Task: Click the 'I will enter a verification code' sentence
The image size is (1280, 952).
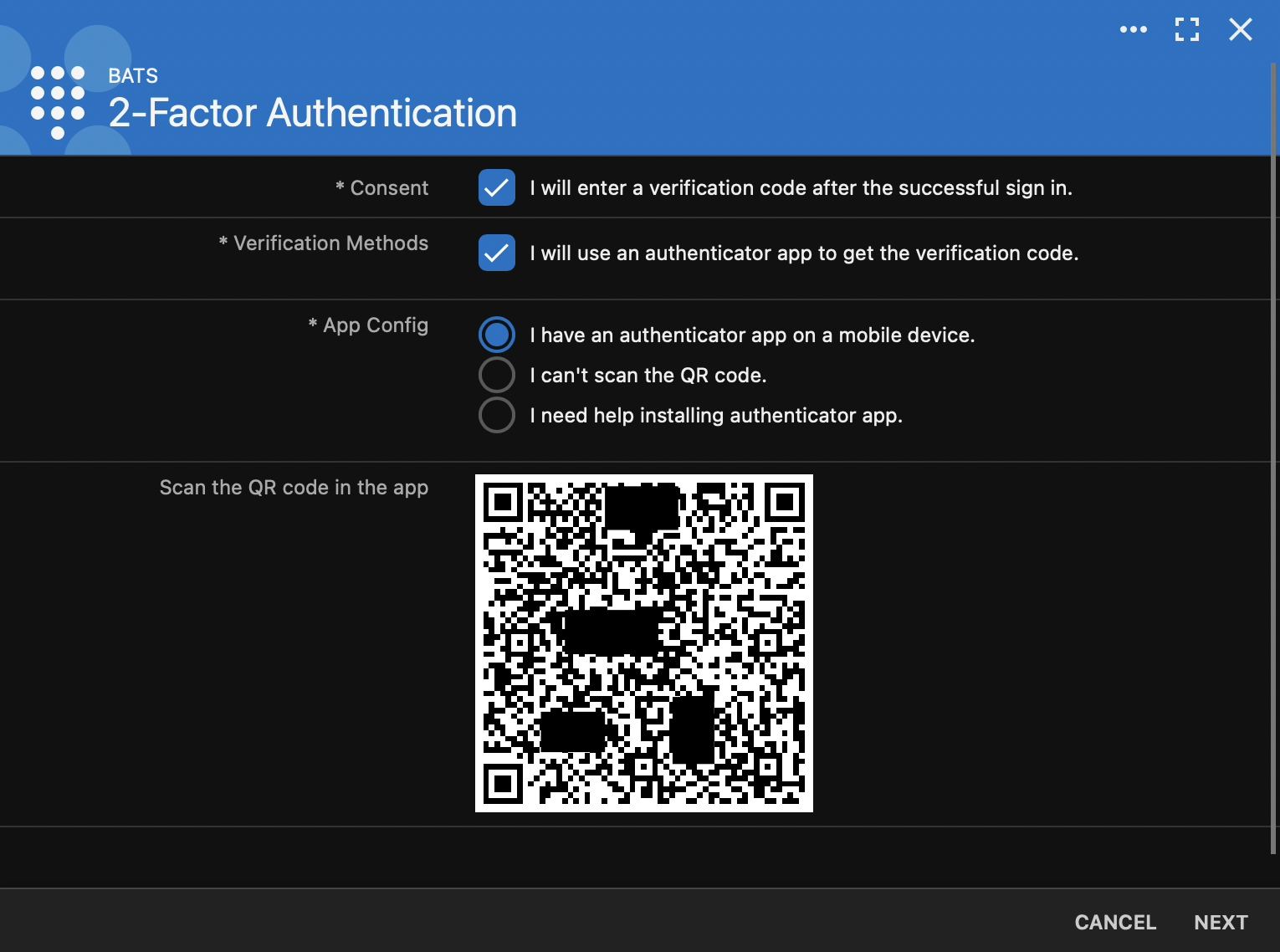Action: (x=801, y=188)
